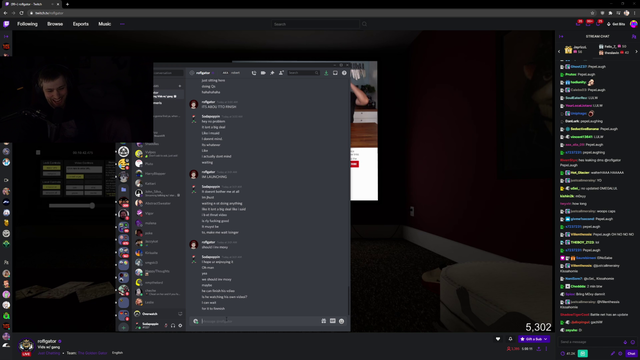The image size is (640, 360).
Task: Open the rolfgator channel name link
Action: (x=47, y=341)
